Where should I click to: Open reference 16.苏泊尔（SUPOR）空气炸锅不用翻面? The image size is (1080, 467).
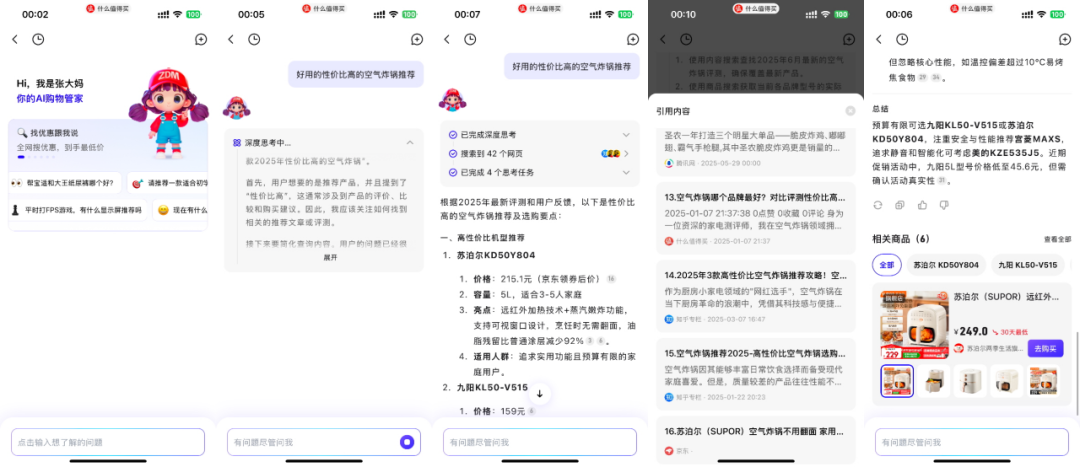(756, 439)
